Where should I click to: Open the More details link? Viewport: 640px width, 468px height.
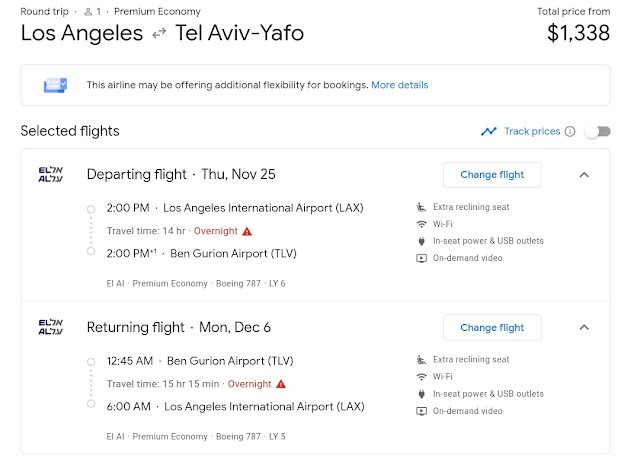pos(399,85)
